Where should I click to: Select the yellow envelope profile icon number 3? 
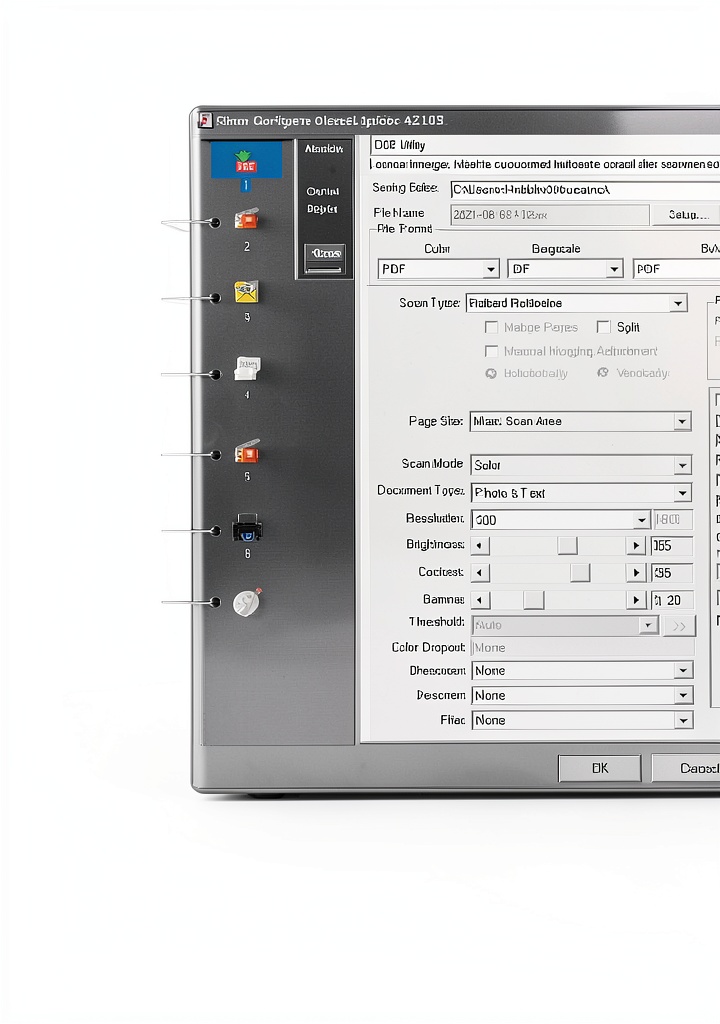(x=246, y=291)
